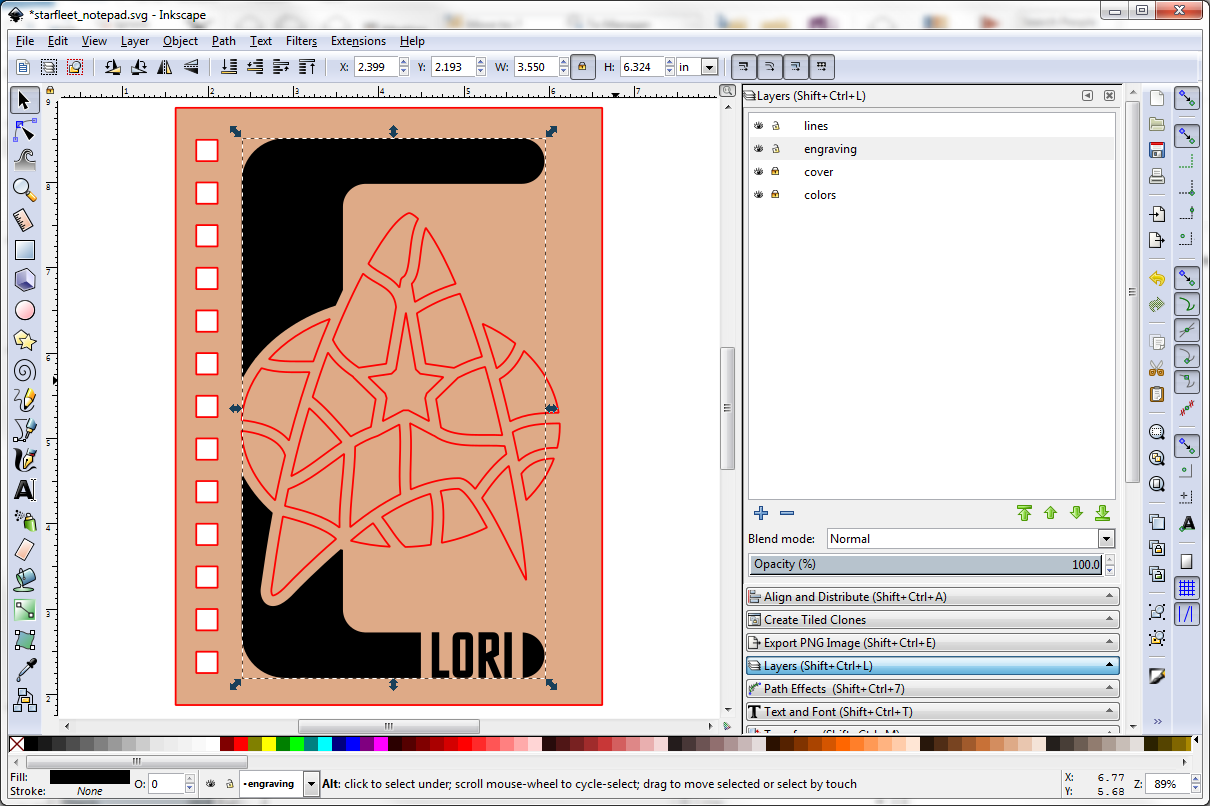Viewport: 1210px width, 806px height.
Task: Select the Measure ruler tool
Action: (x=25, y=219)
